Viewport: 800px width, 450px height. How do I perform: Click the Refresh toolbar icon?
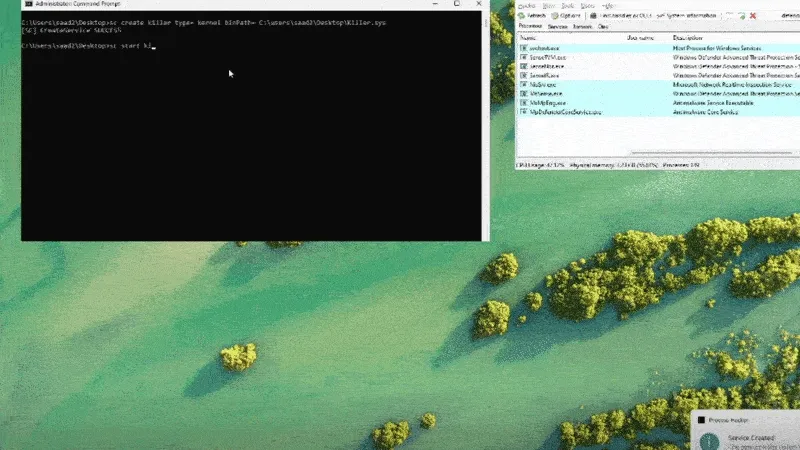[x=523, y=16]
